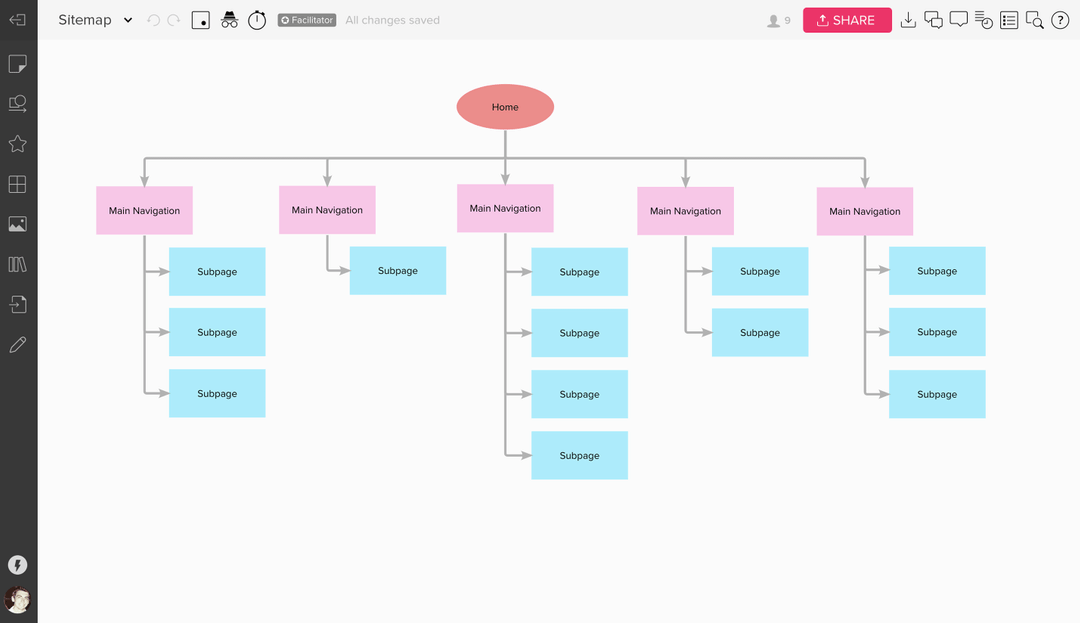Enable private mode with the incognito icon
The height and width of the screenshot is (623, 1080).
pyautogui.click(x=229, y=20)
